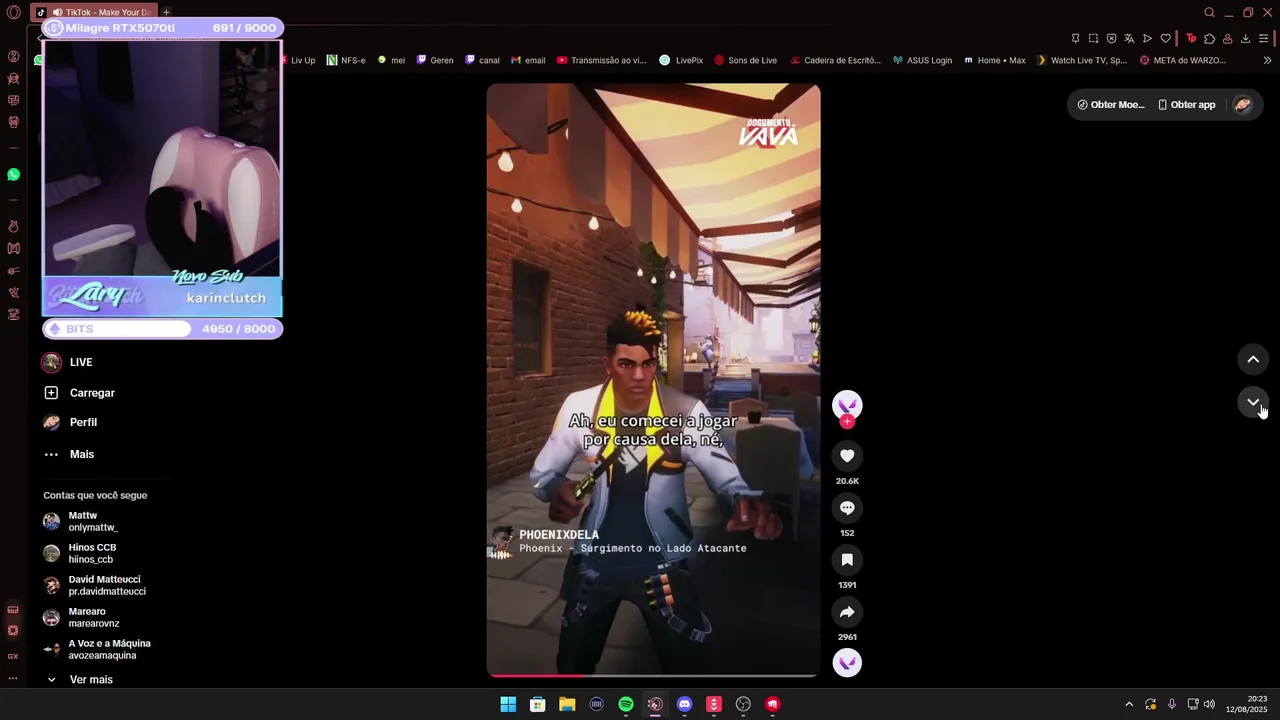Image resolution: width=1280 pixels, height=720 pixels.
Task: Click the volume icon in the system tray
Action: (x=1210, y=704)
